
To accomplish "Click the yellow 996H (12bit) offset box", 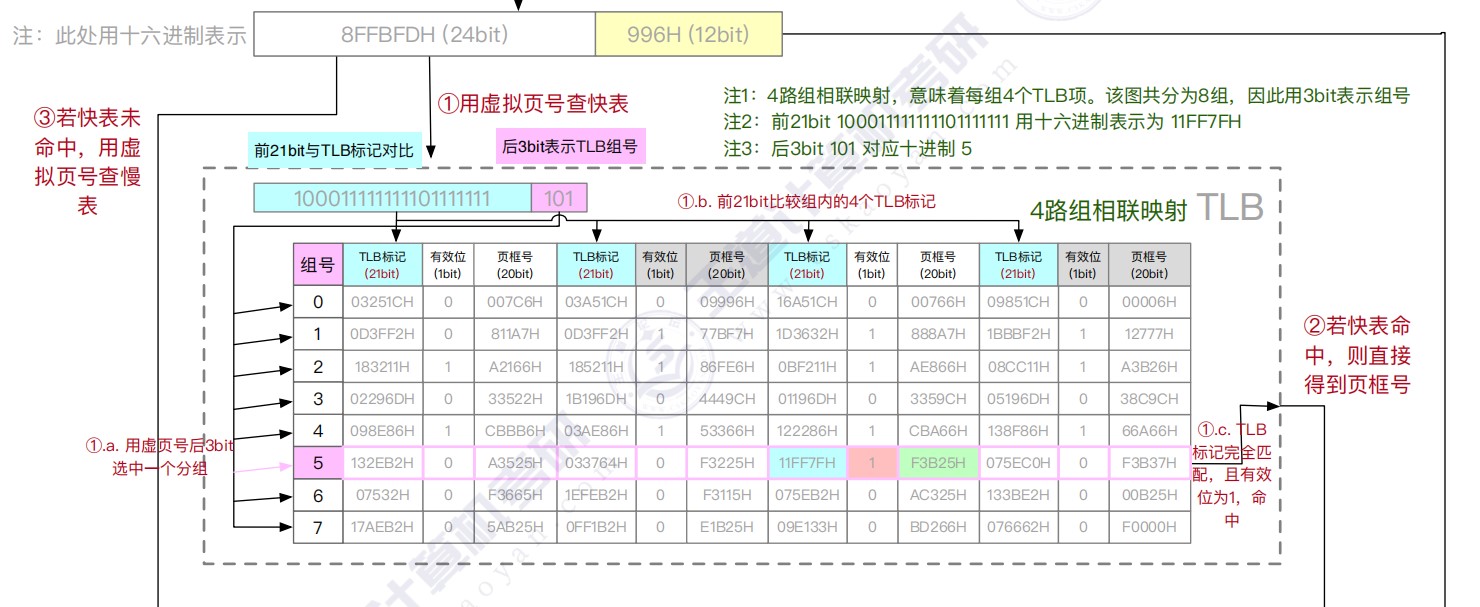I will 688,35.
